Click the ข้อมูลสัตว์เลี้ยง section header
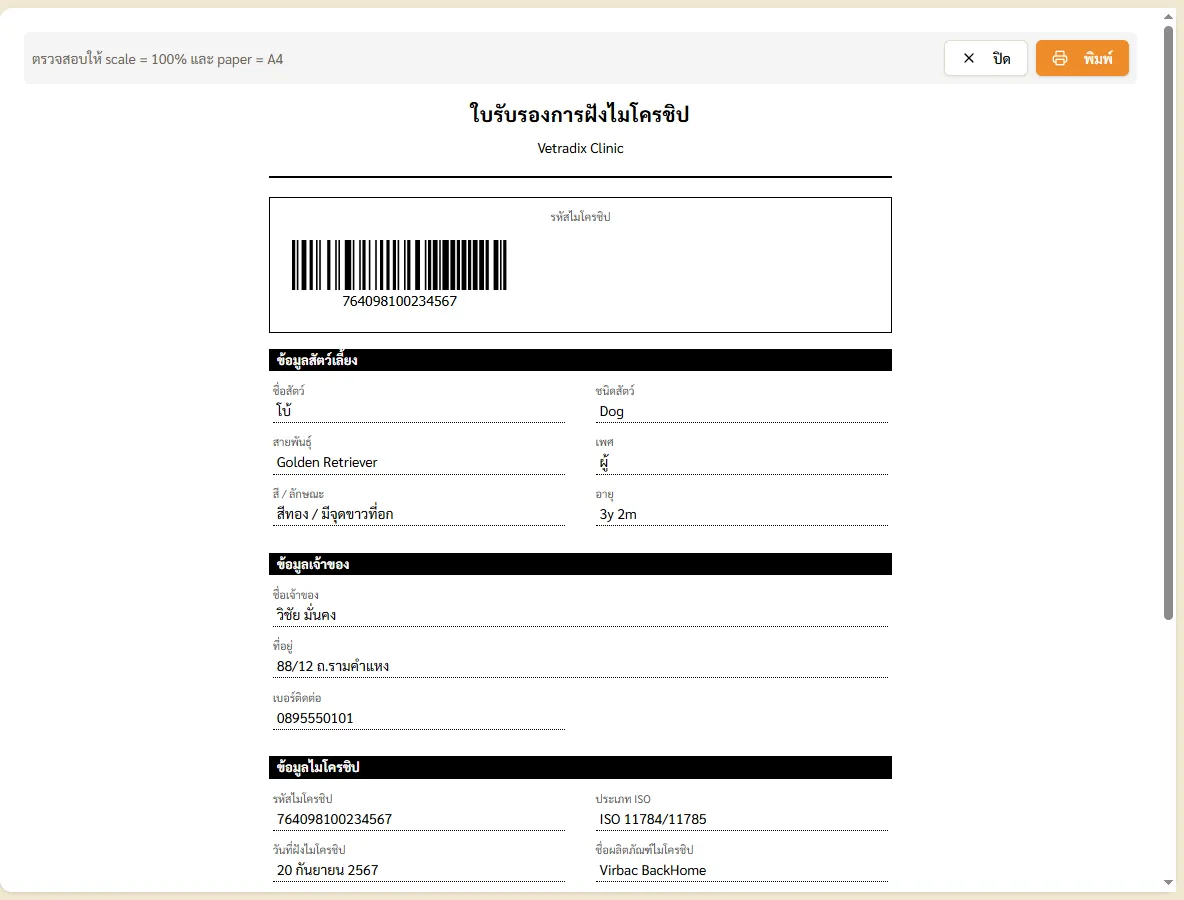 (x=580, y=360)
